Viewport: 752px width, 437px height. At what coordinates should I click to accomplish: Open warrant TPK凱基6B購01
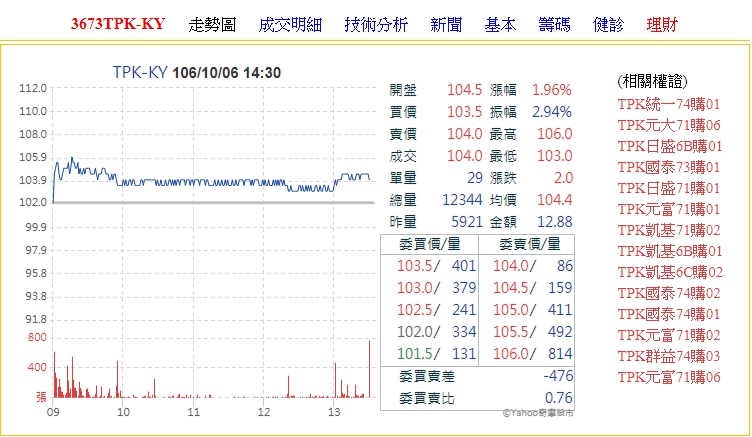pos(670,251)
